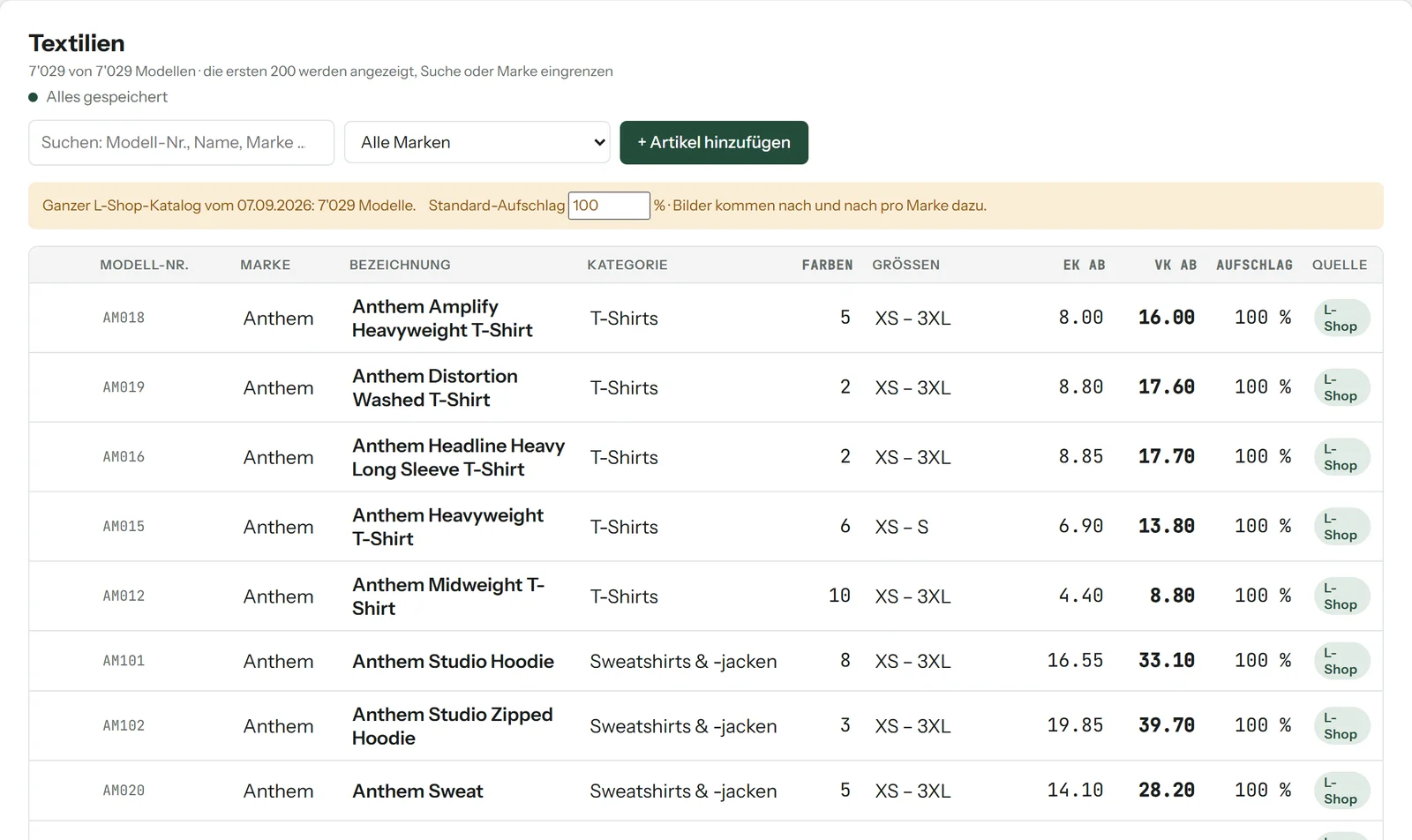Select the L-Shop badge for AM019
This screenshot has height=840, width=1412.
pyautogui.click(x=1341, y=387)
